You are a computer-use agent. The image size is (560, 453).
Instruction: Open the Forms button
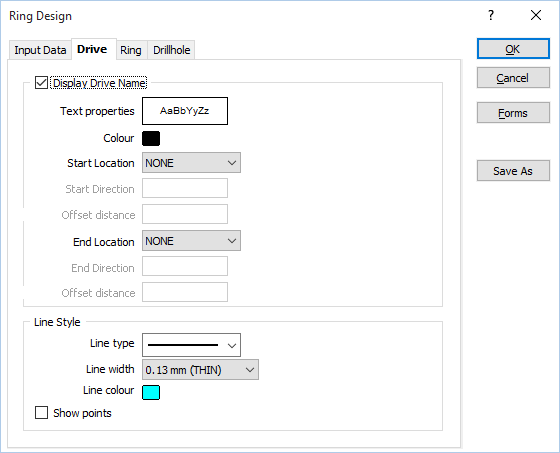click(513, 113)
